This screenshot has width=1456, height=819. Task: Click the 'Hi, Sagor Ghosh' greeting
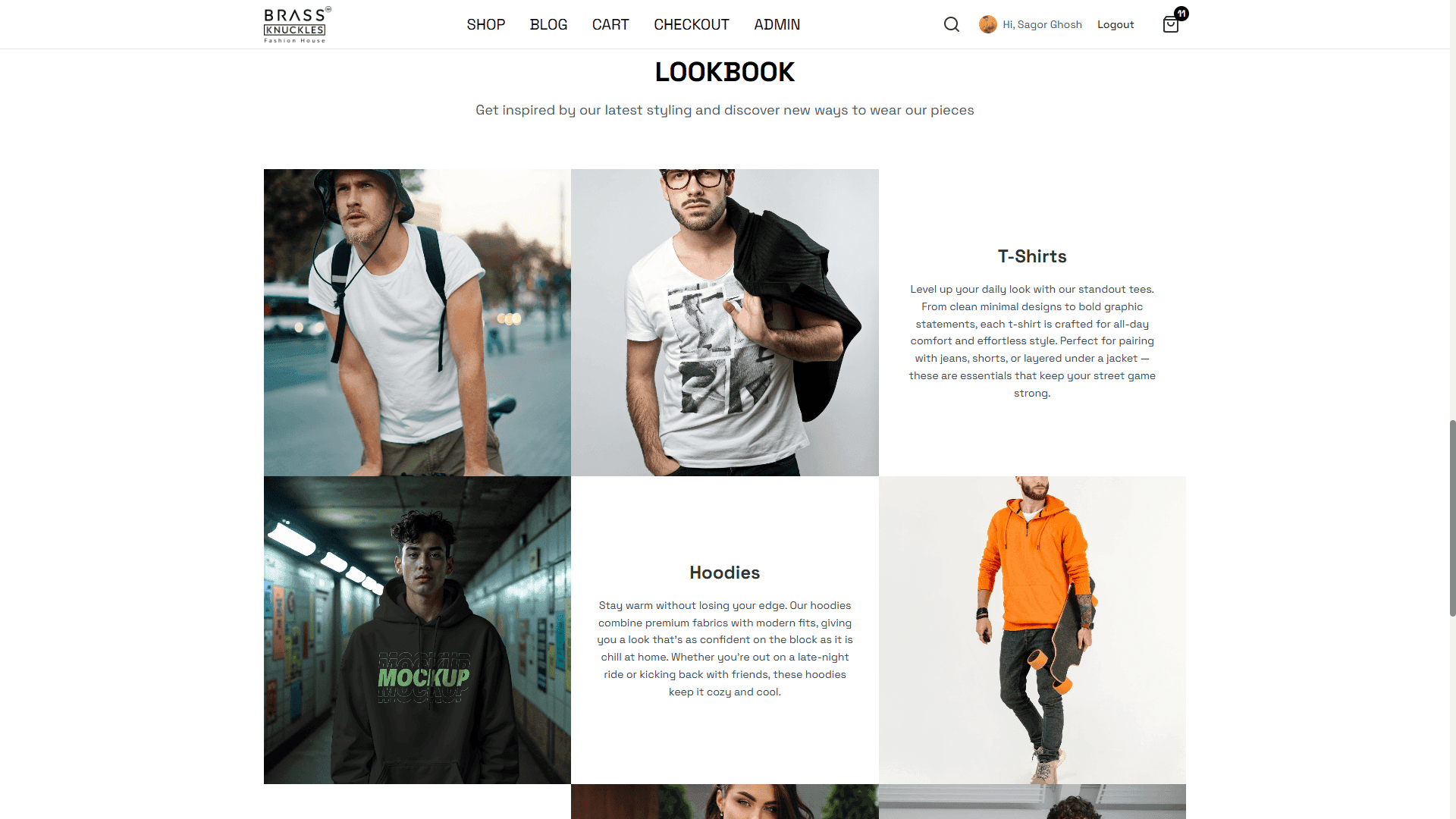pos(1042,24)
